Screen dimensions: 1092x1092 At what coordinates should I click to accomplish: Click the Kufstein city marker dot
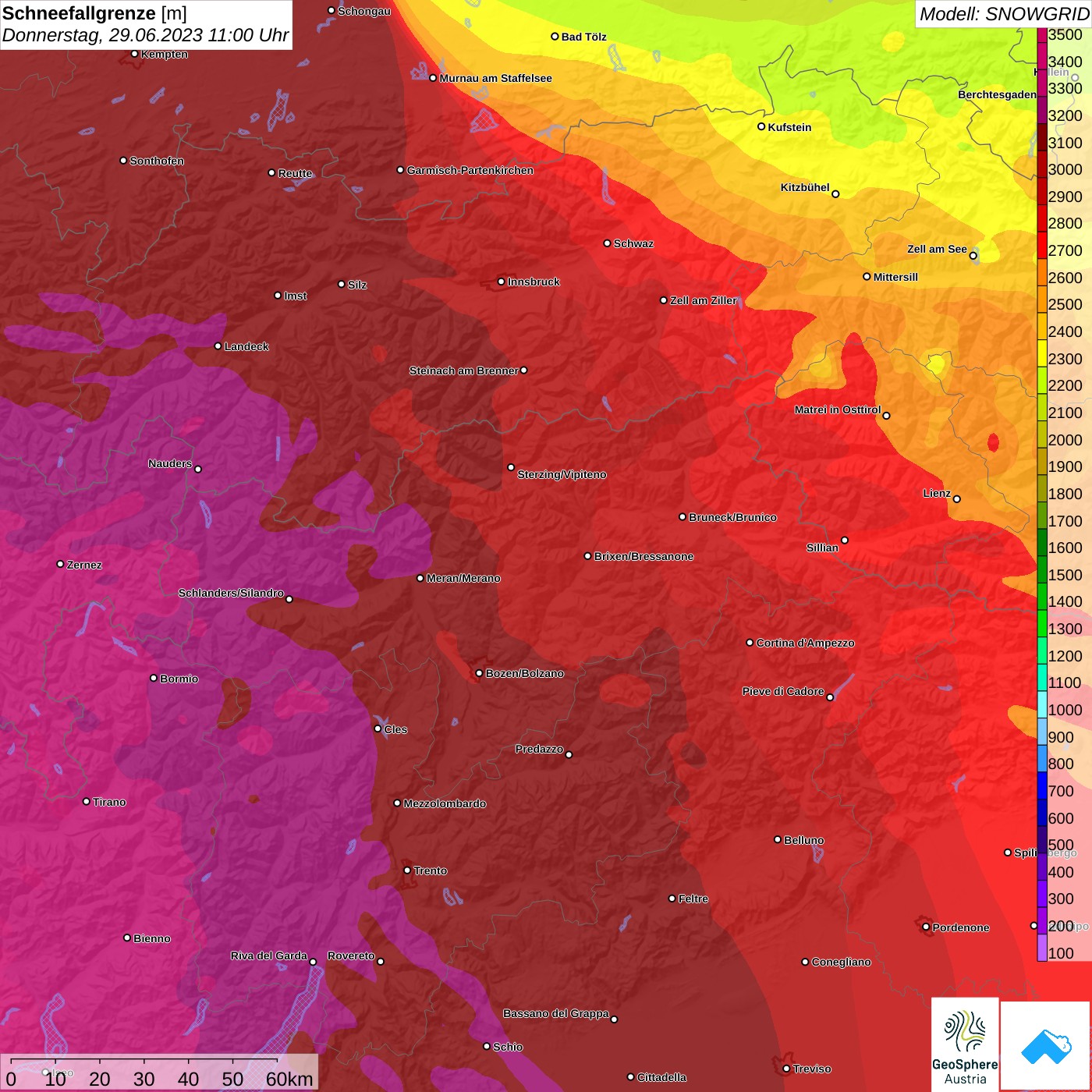click(x=761, y=126)
